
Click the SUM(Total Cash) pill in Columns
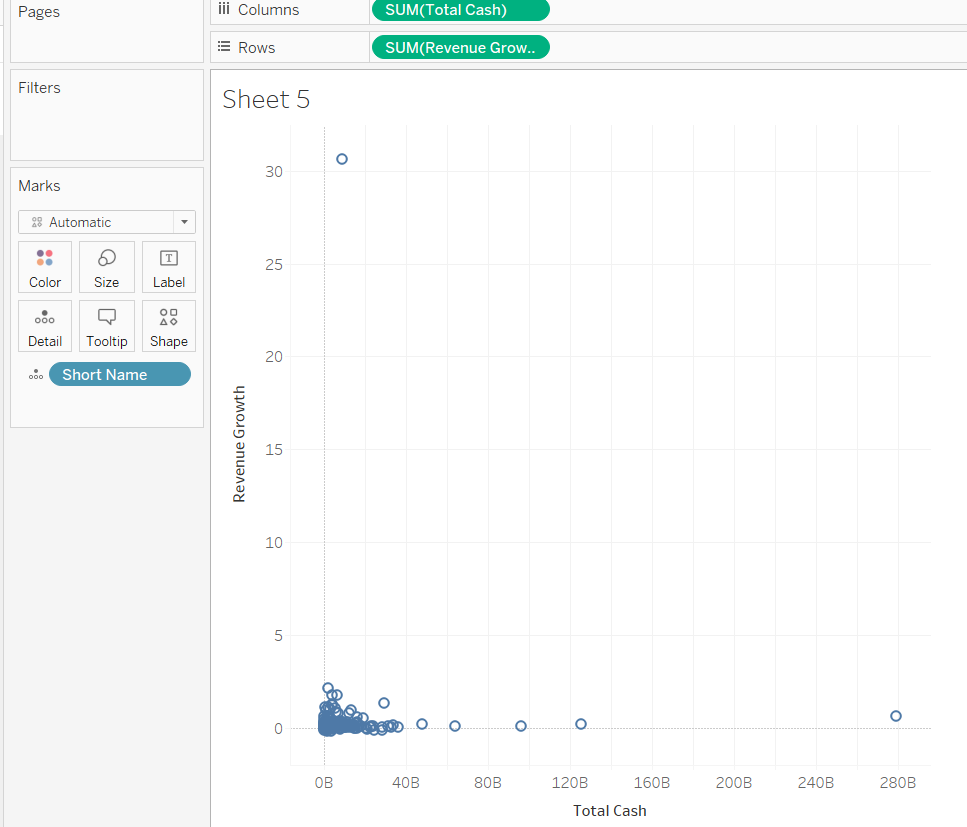tap(459, 10)
